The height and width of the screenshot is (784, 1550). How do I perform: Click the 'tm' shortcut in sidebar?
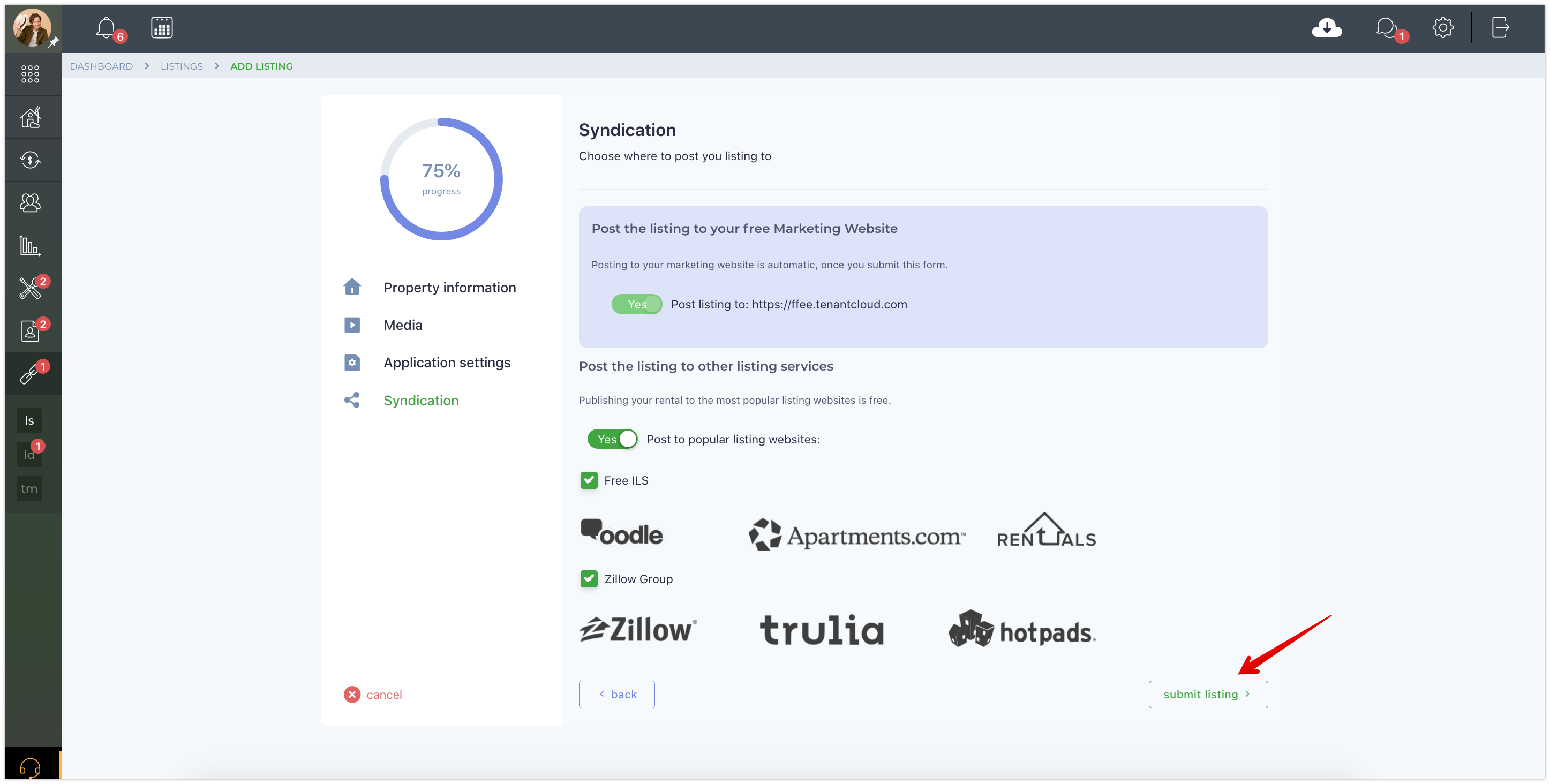pyautogui.click(x=29, y=488)
